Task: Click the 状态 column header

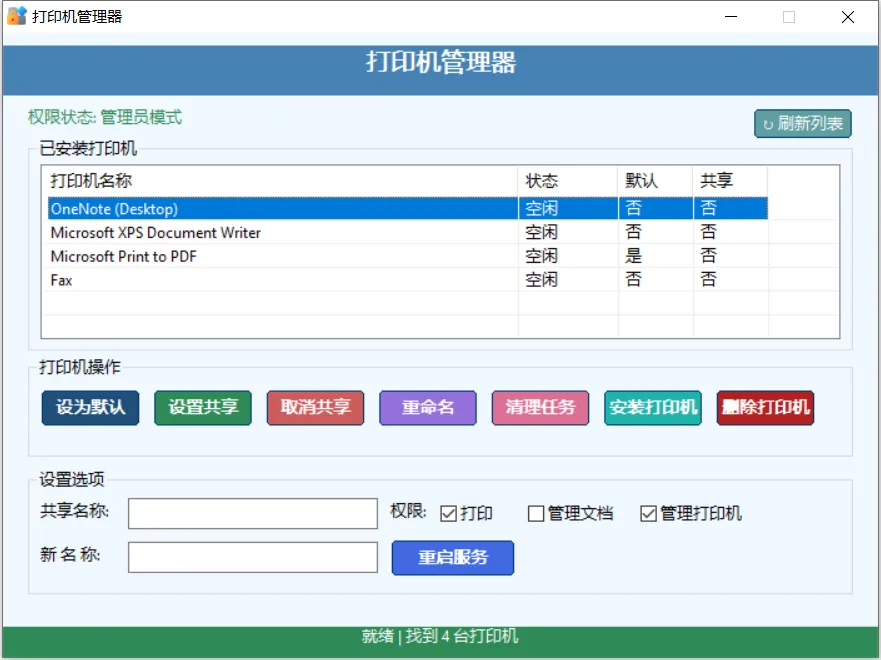Action: pyautogui.click(x=567, y=181)
